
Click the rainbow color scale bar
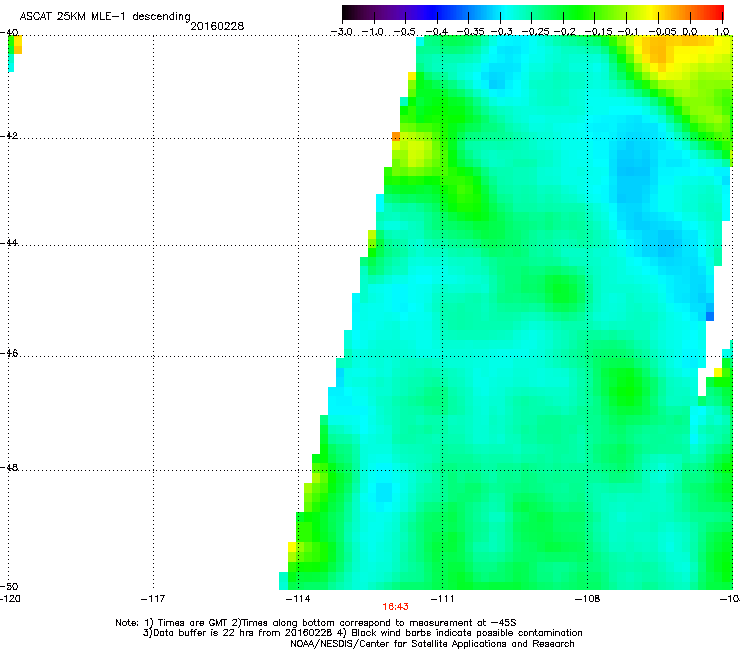[x=533, y=13]
